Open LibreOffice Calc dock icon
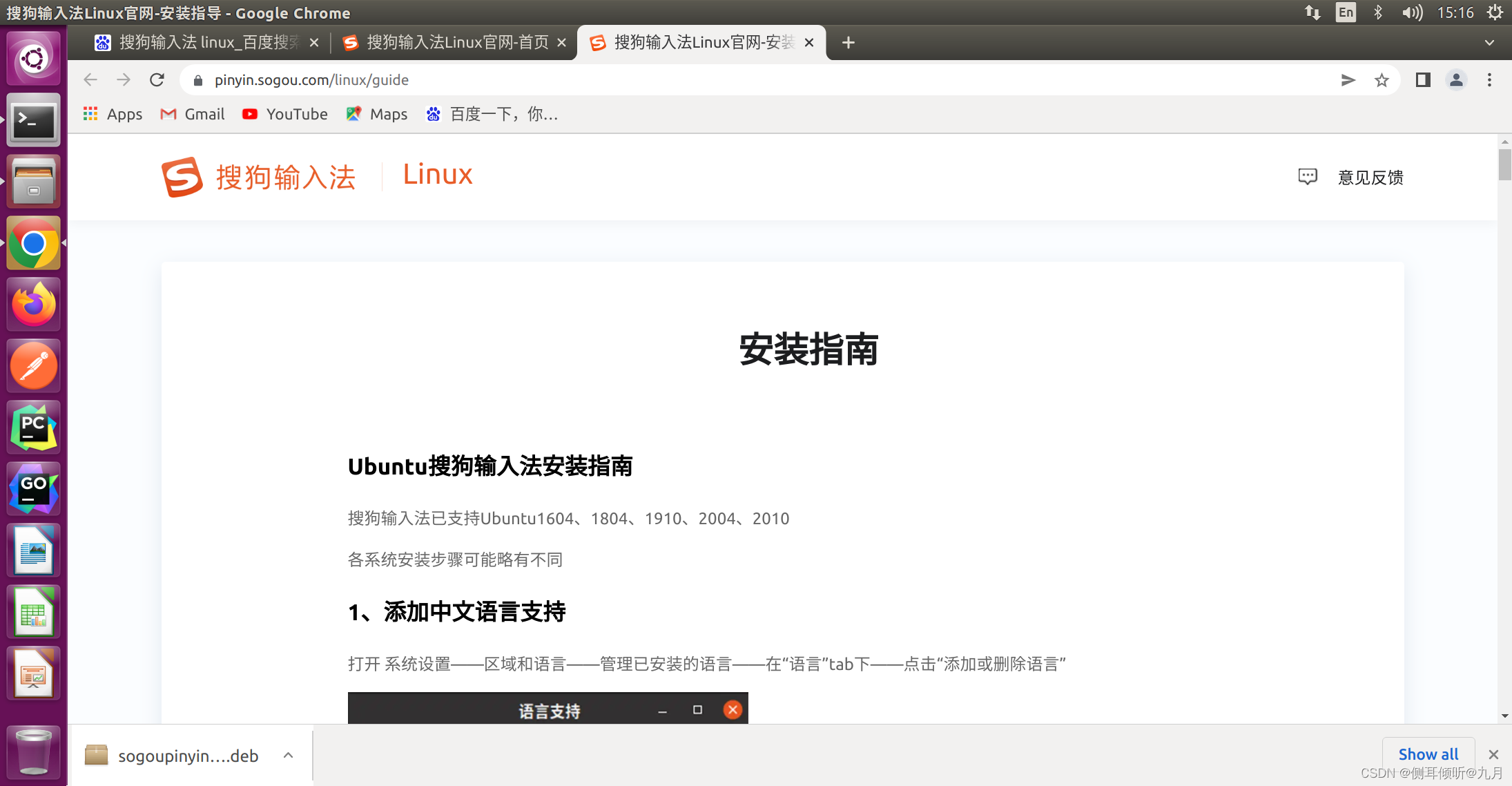 33,612
